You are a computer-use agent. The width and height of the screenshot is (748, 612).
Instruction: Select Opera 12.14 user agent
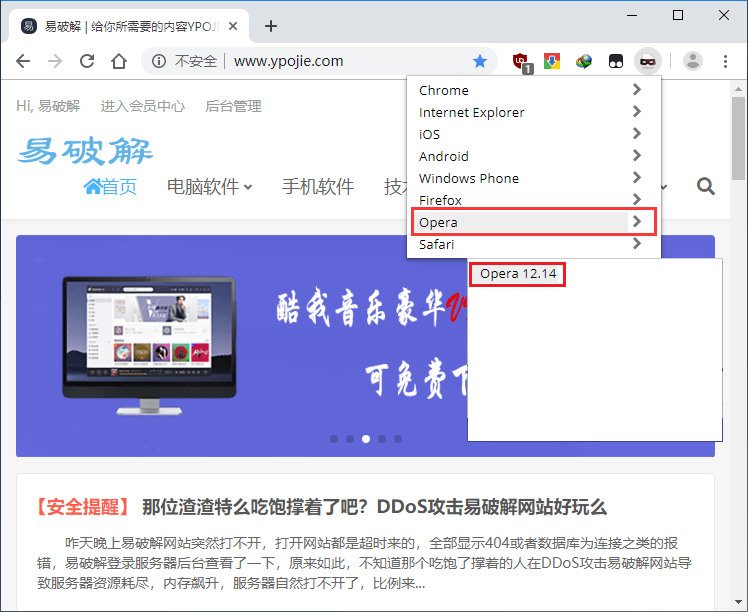coord(517,273)
